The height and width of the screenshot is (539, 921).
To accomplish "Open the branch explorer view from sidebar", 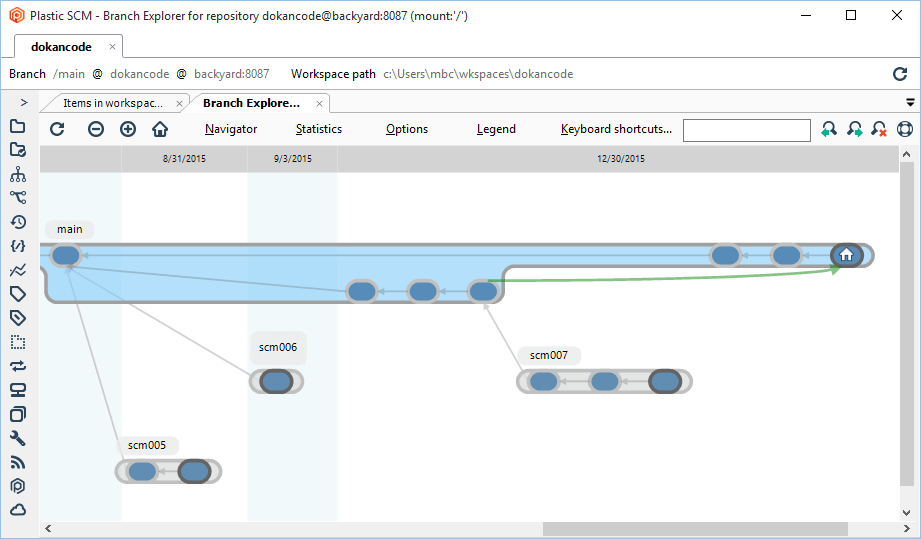I will [x=18, y=198].
